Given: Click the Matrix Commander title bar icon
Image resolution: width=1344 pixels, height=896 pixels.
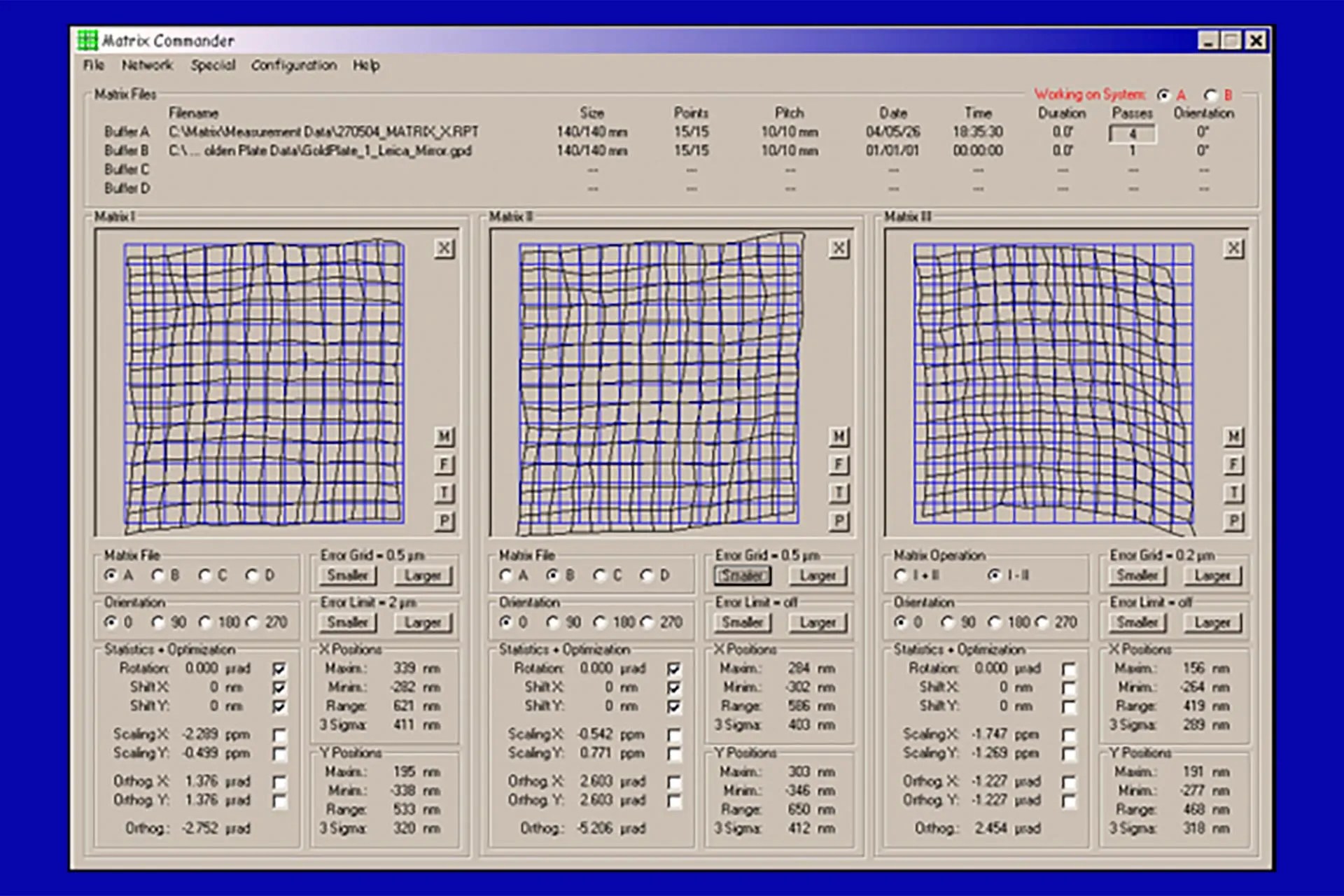Looking at the screenshot, I should [87, 41].
